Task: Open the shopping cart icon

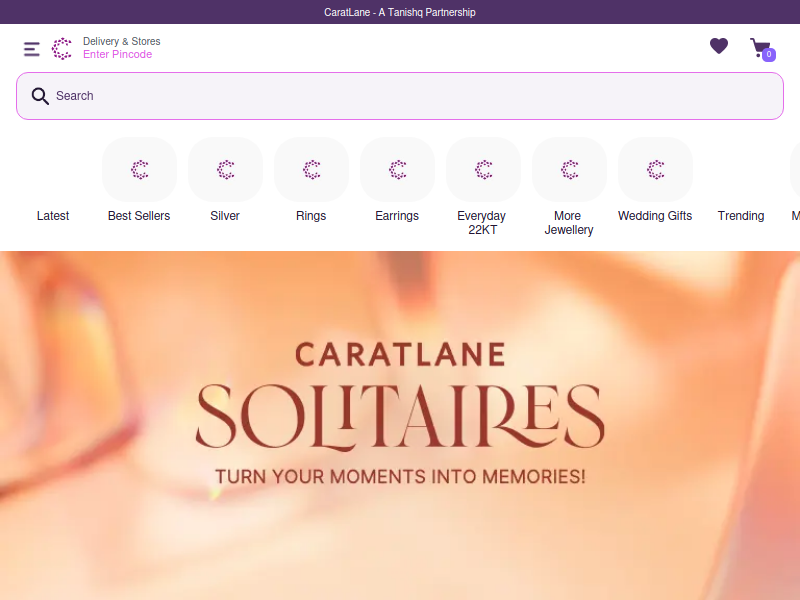Action: [760, 47]
